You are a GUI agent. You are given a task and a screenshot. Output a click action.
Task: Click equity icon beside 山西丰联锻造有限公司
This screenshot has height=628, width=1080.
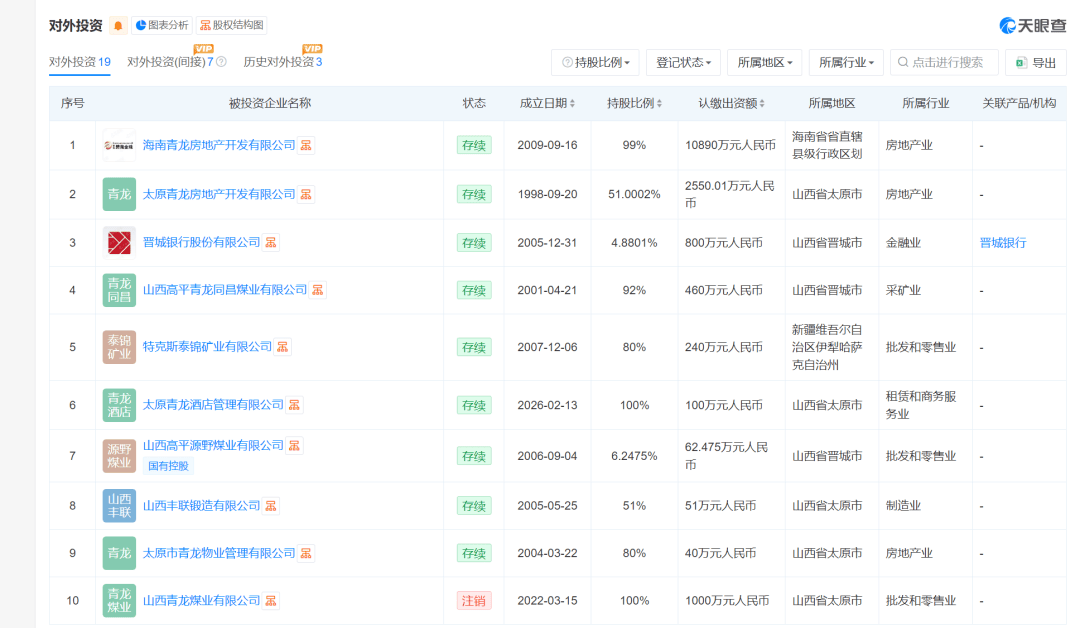tap(271, 506)
